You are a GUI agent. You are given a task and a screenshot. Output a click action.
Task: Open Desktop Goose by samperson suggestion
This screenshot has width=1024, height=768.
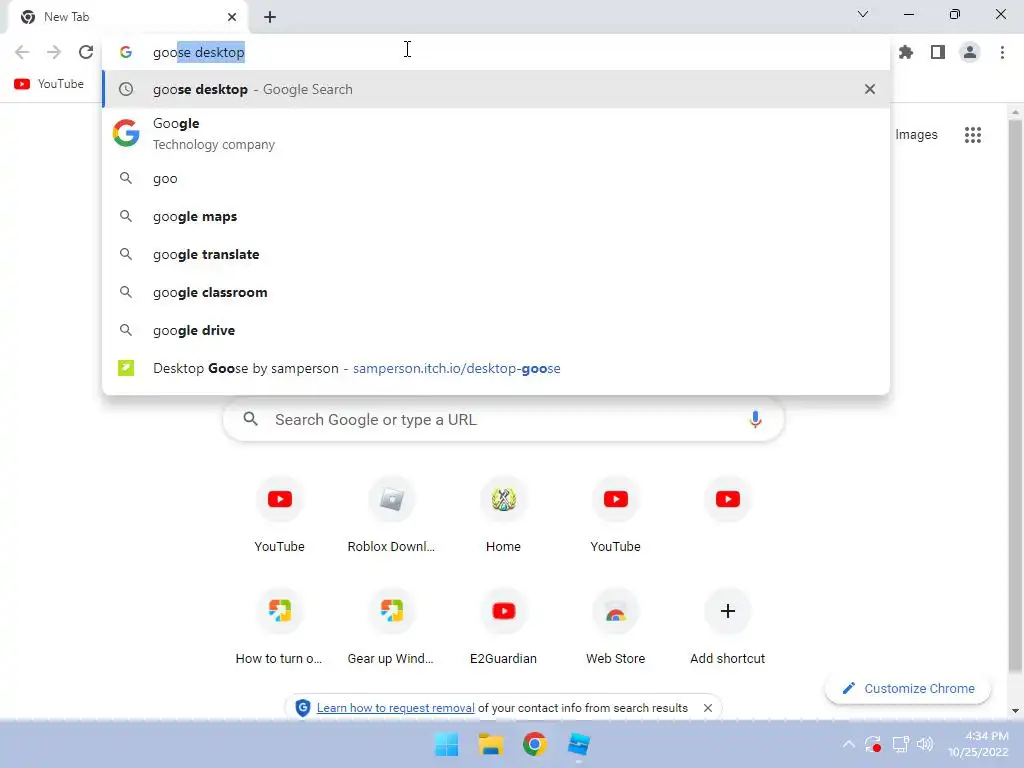496,368
